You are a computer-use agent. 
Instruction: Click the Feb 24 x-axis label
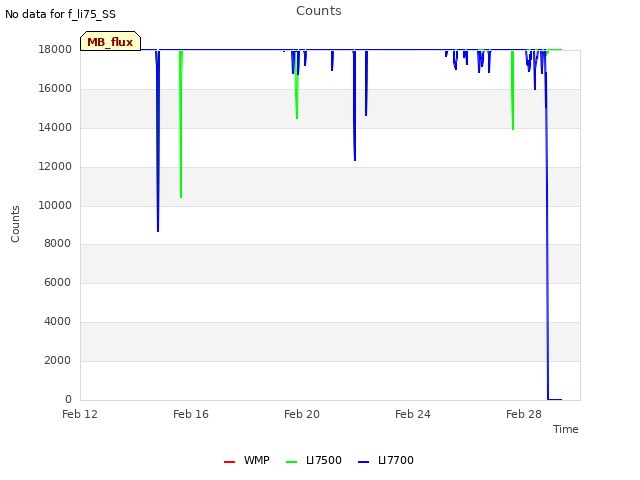tap(413, 414)
